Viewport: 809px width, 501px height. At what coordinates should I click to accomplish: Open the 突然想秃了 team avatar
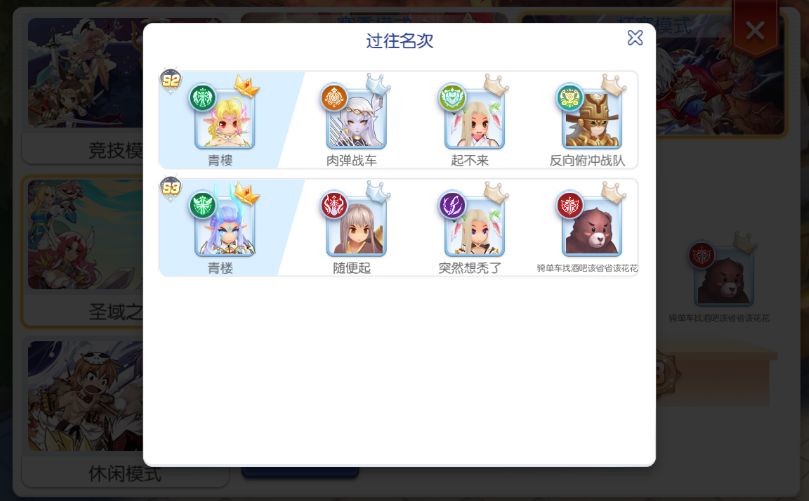click(x=474, y=227)
